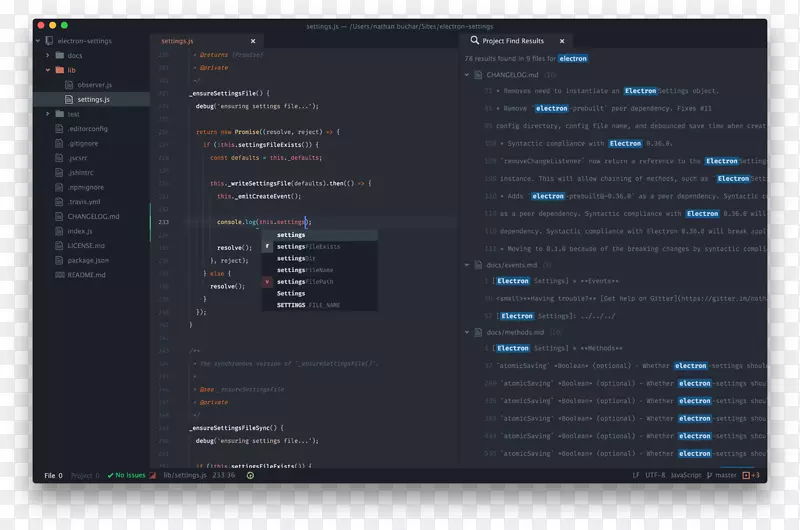Expand the test folder in tree view
Screen dimensions: 800x530
(46, 114)
